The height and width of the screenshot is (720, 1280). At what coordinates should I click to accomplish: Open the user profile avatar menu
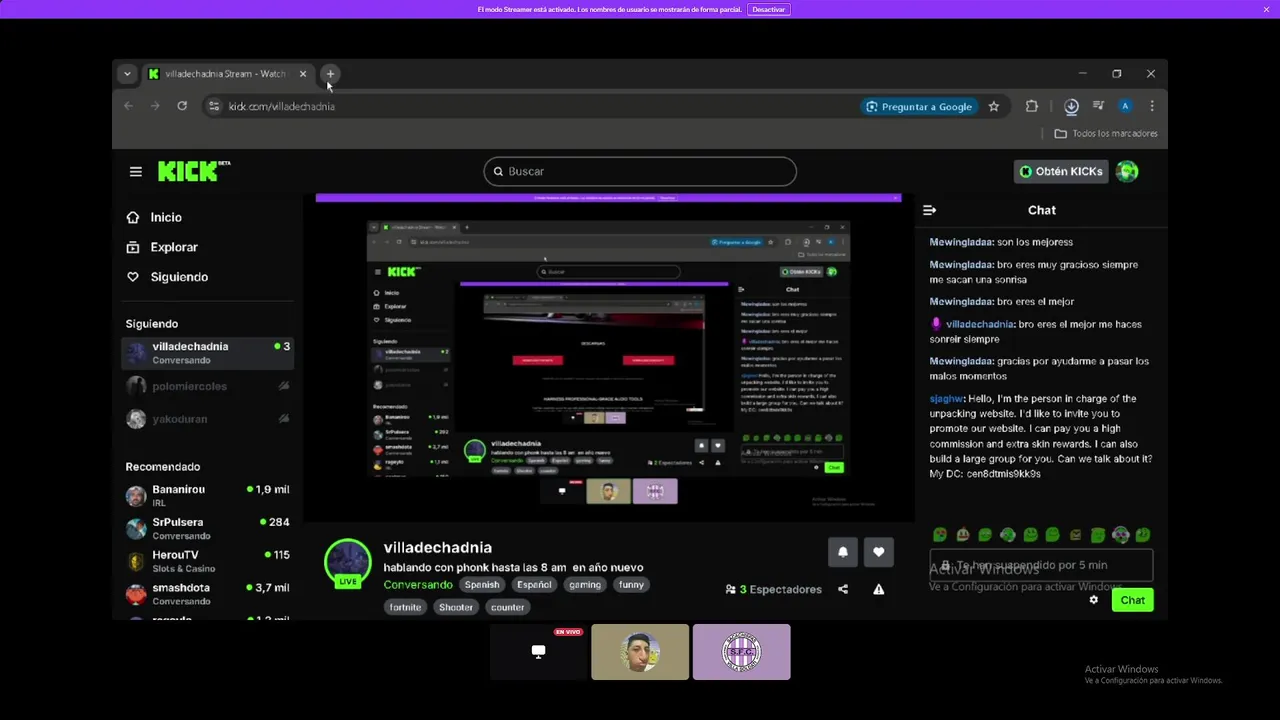[1127, 171]
